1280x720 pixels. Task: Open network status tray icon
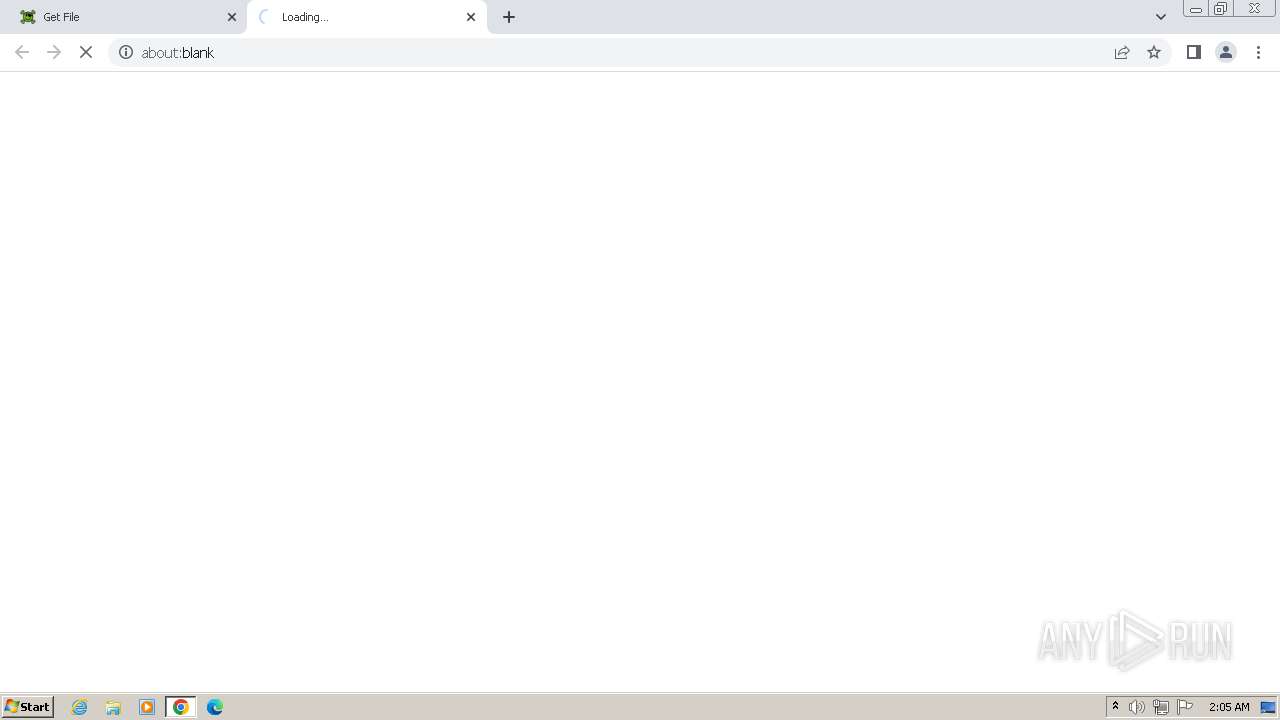point(1161,707)
